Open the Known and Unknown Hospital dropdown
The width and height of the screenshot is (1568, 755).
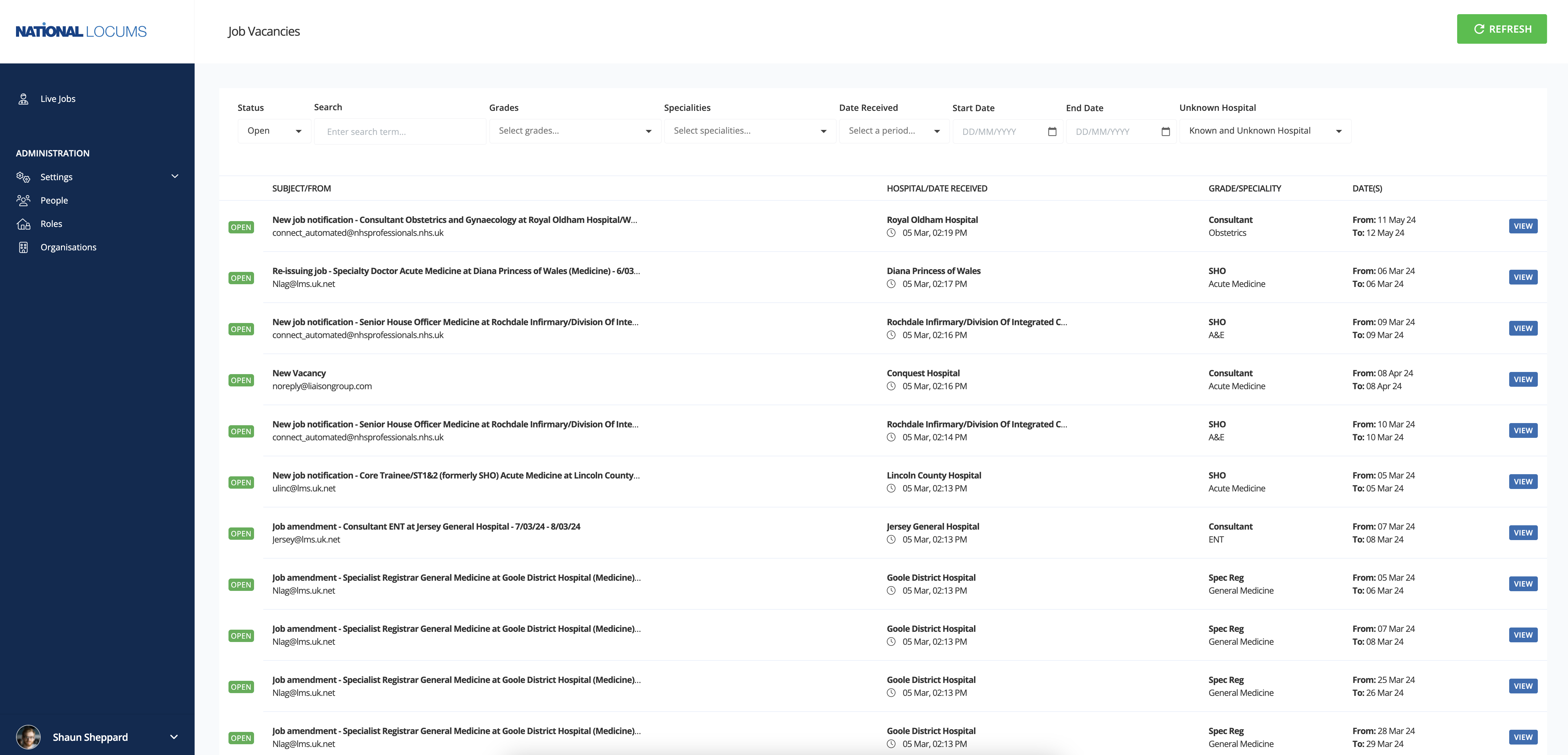point(1265,131)
